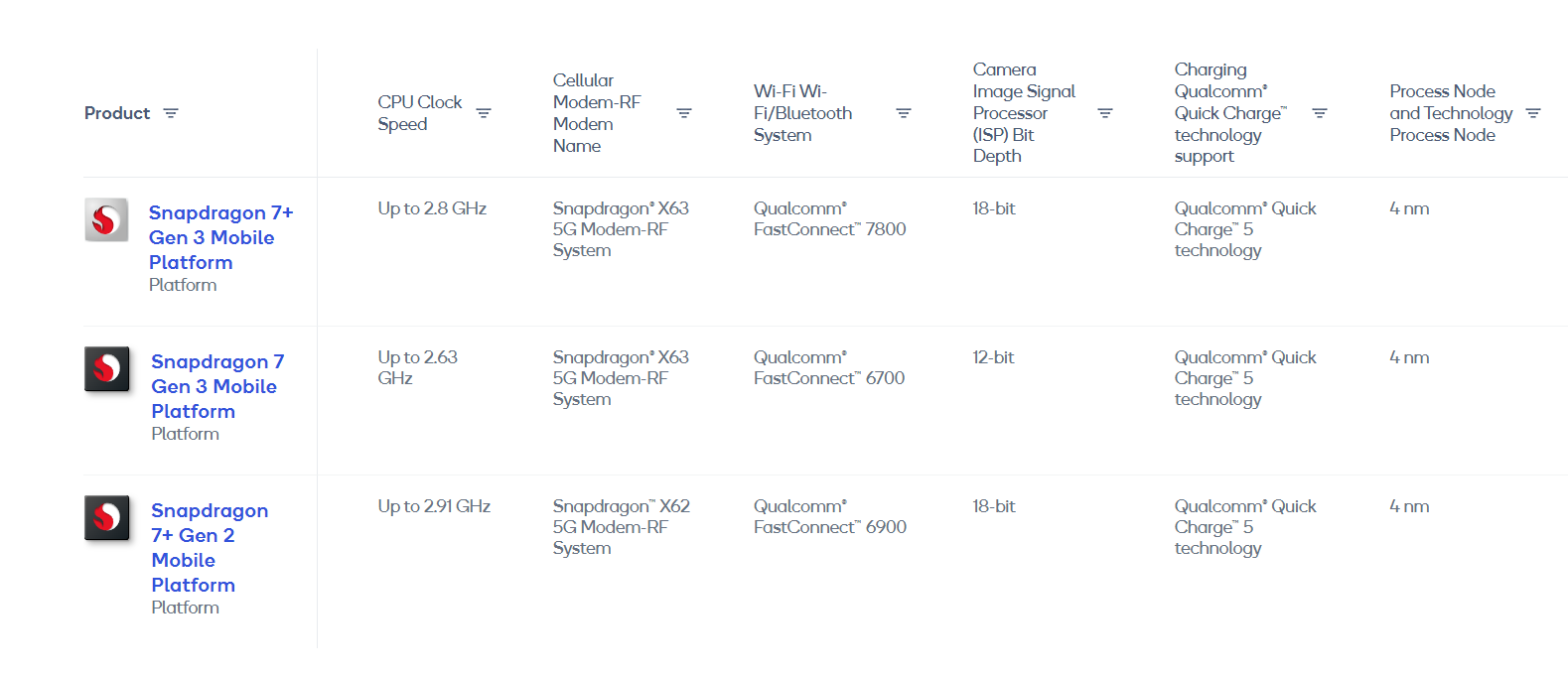This screenshot has height=678, width=1568.
Task: Click the Wi-Fi/Bluetooth System column header
Action: [802, 113]
